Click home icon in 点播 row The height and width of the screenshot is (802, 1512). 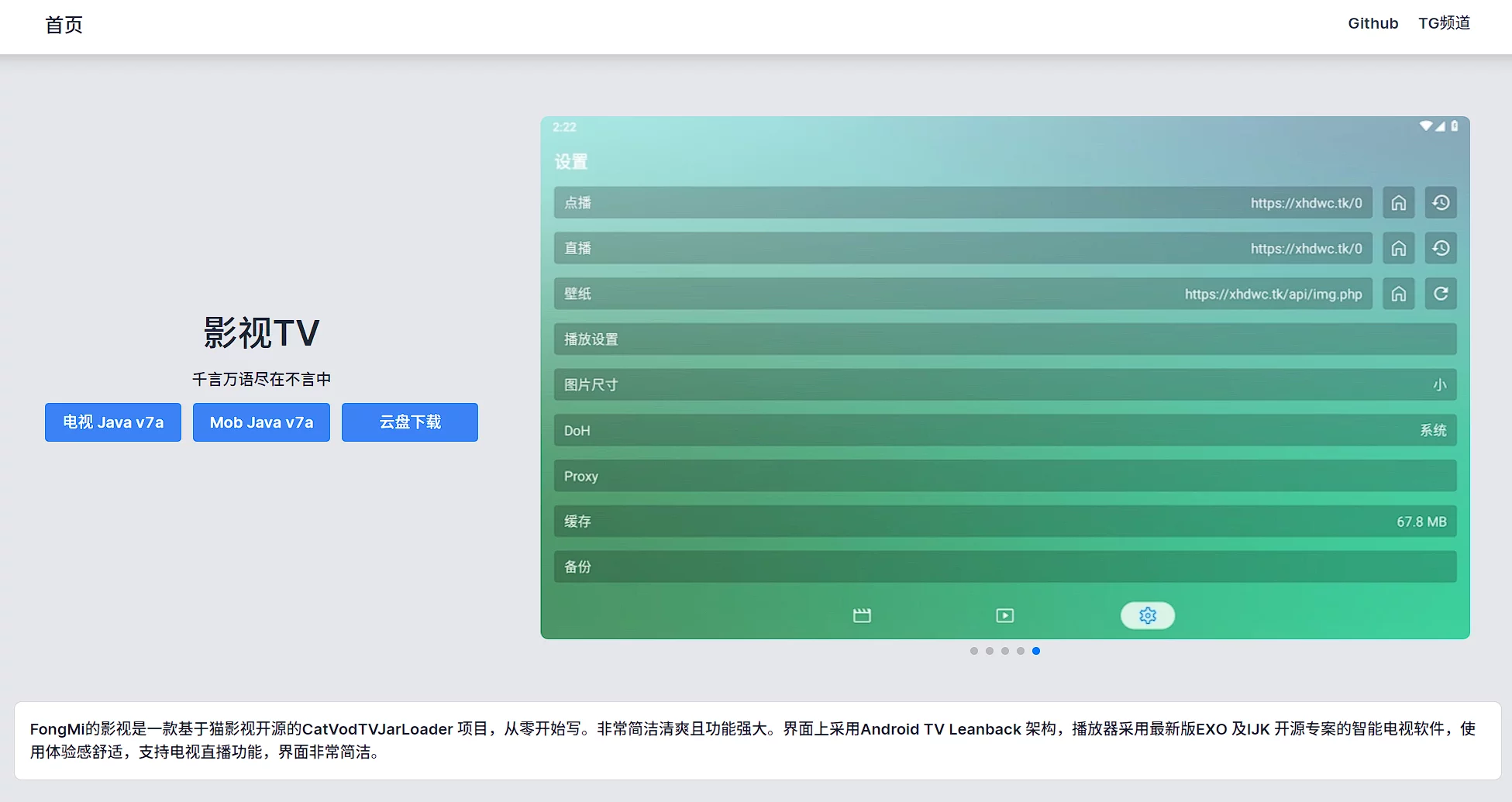(x=1398, y=203)
